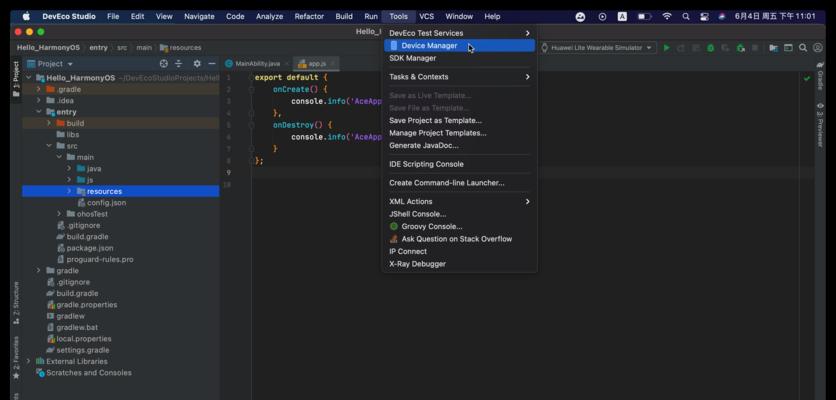
Task: Open the device selector Huawei Lite Wearable Simulator
Action: point(597,48)
